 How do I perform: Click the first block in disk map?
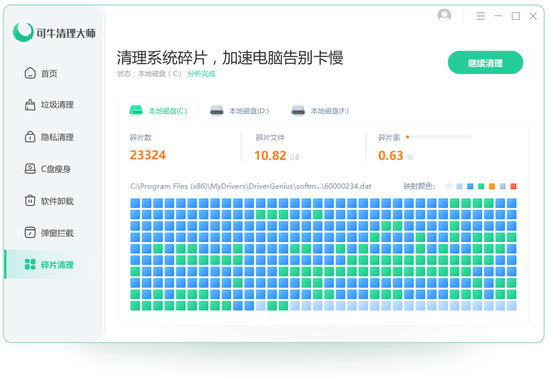pos(135,203)
